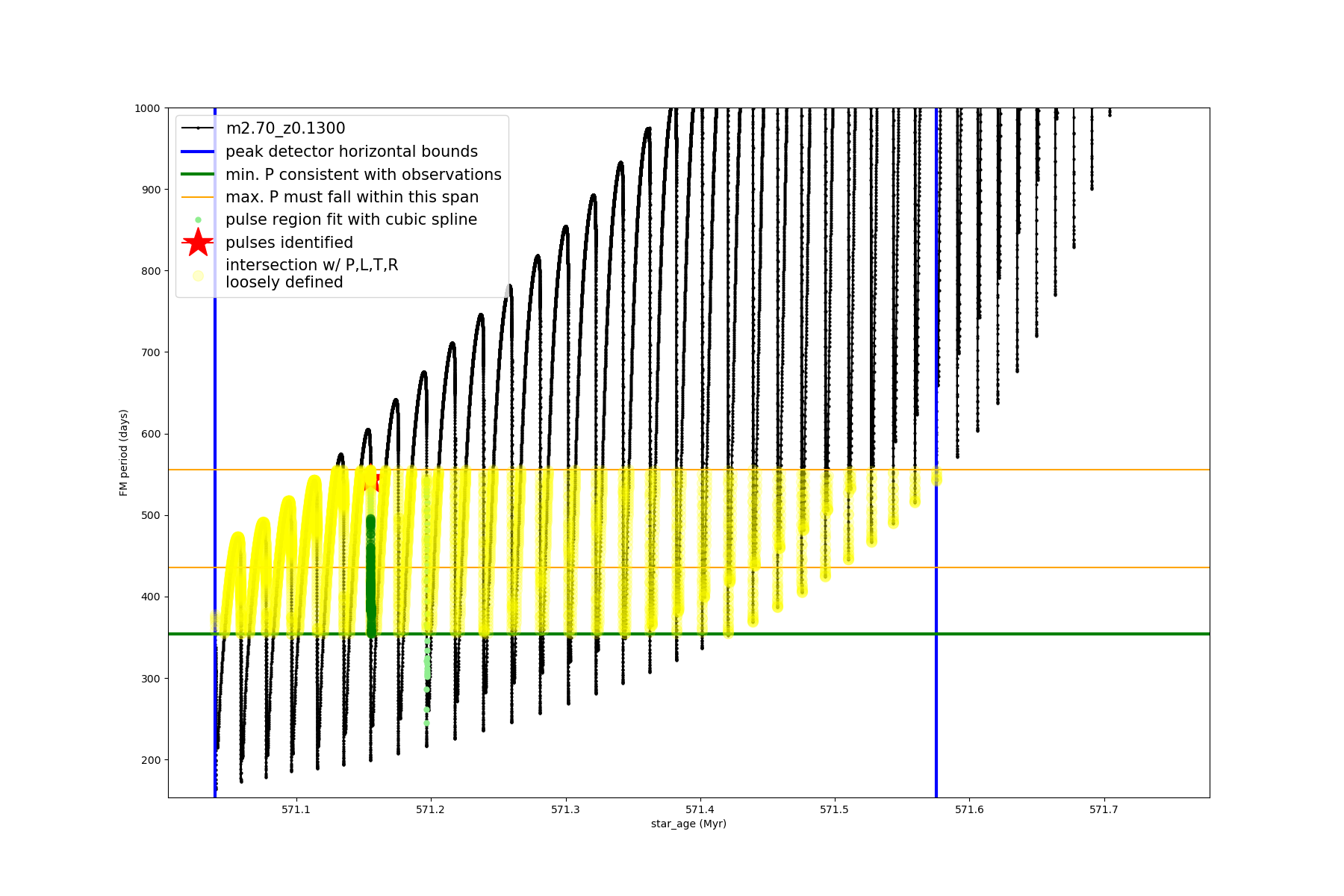The height and width of the screenshot is (896, 1344).
Task: Select 'min. P consistent with observations' legend text
Action: pyautogui.click(x=363, y=175)
